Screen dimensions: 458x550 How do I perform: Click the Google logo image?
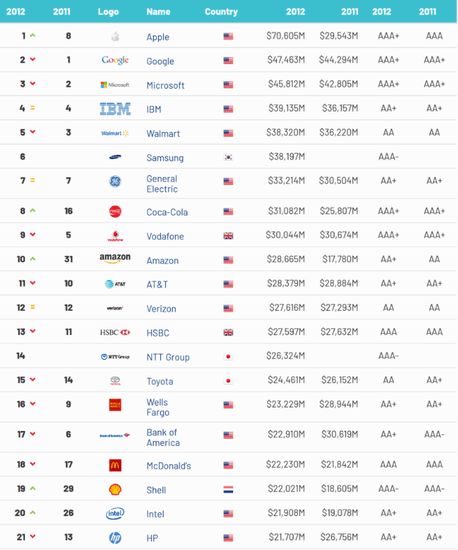(x=115, y=60)
